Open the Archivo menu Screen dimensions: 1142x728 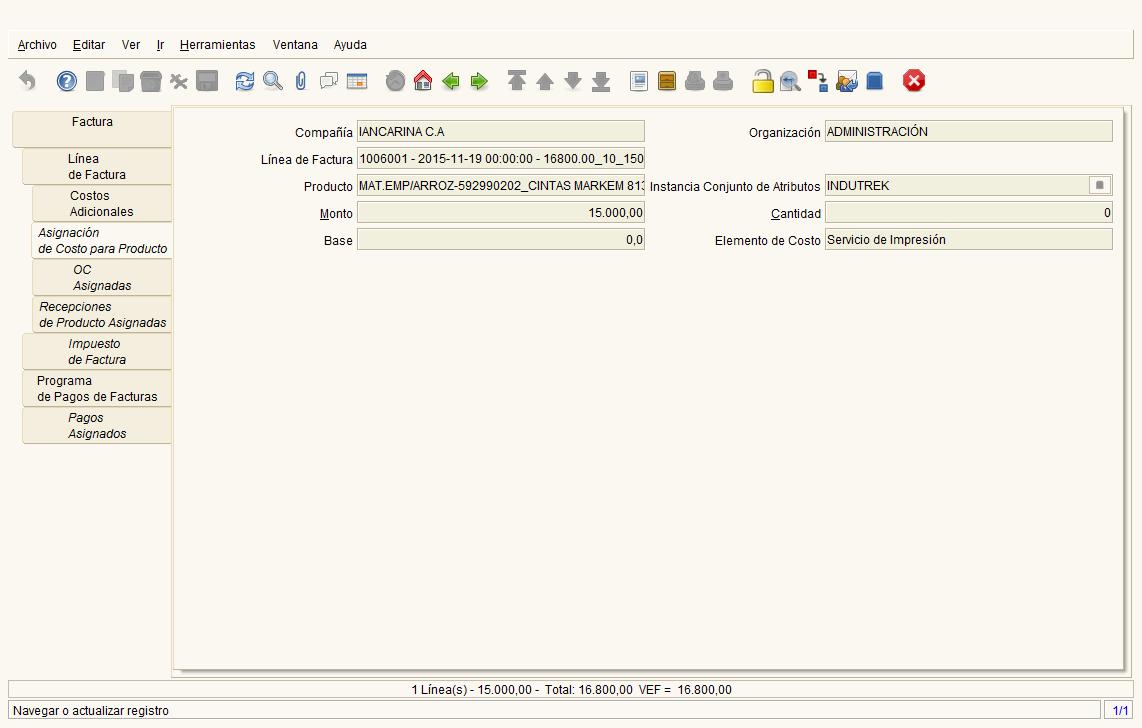(x=37, y=44)
